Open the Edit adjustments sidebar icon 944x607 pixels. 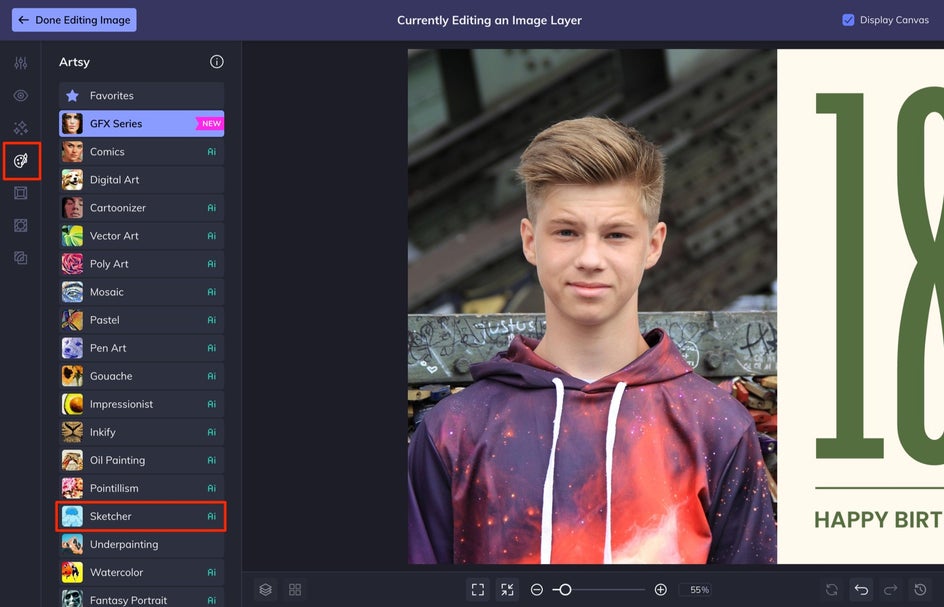click(x=20, y=63)
